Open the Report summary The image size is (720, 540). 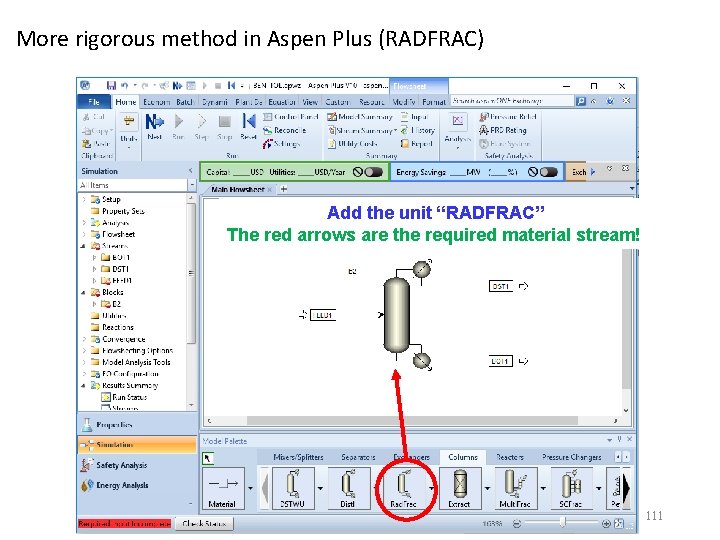click(x=416, y=144)
